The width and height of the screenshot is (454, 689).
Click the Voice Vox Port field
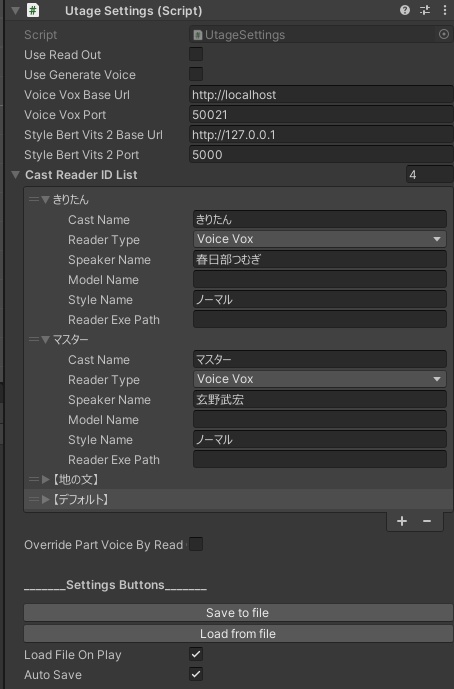[321, 115]
